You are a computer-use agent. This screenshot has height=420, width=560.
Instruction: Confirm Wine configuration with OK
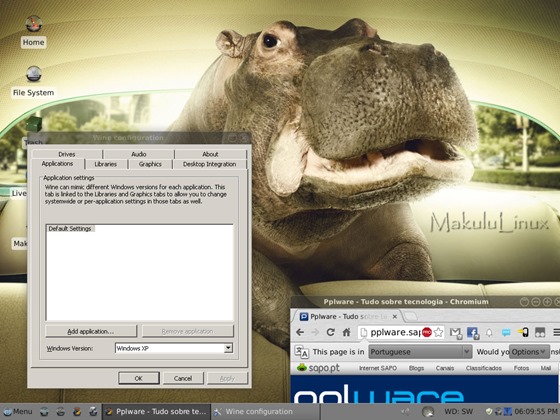click(139, 378)
